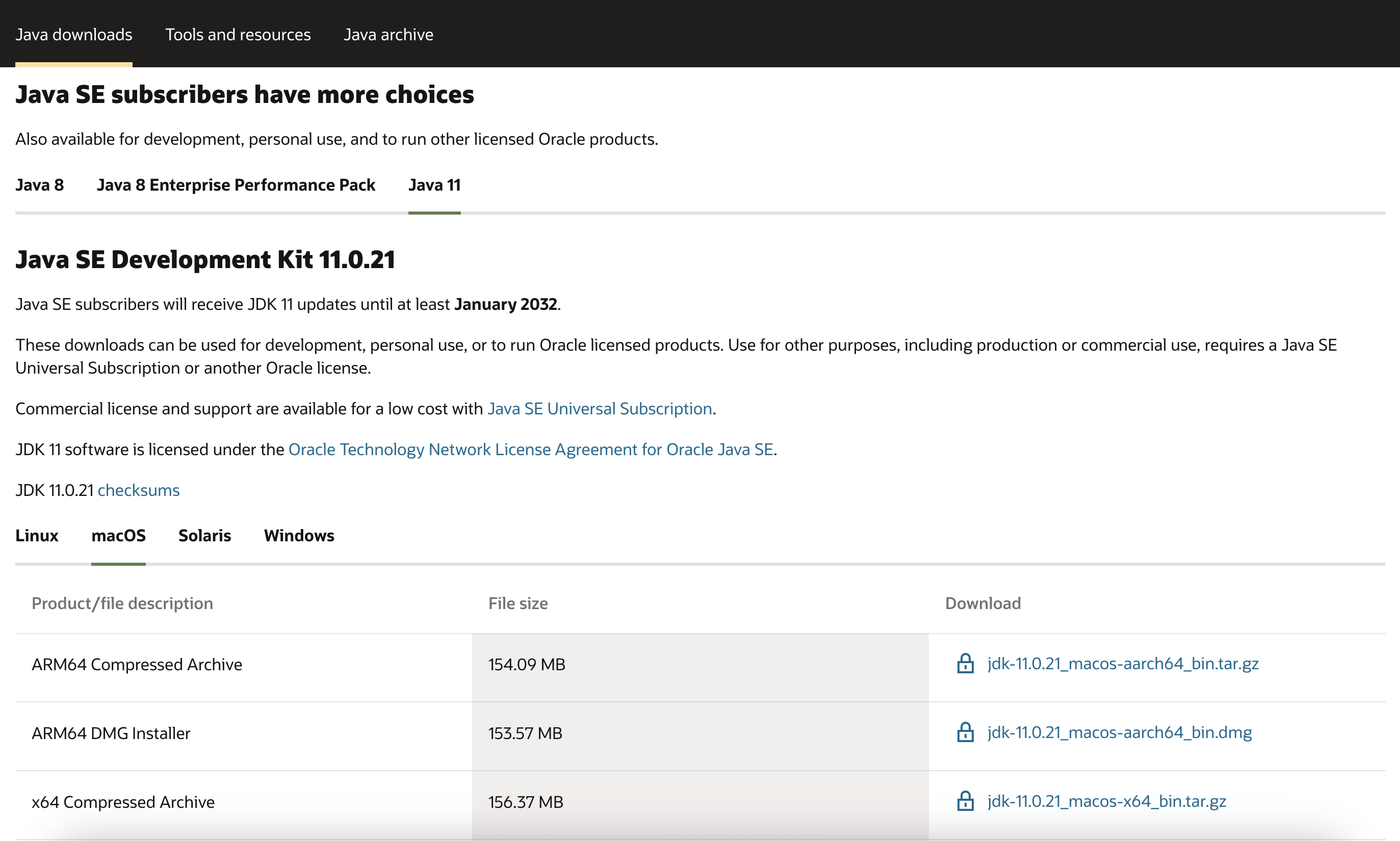Viewport: 1400px width, 841px height.
Task: Click lock icon beside aarch64 tar.gz download
Action: (x=965, y=664)
